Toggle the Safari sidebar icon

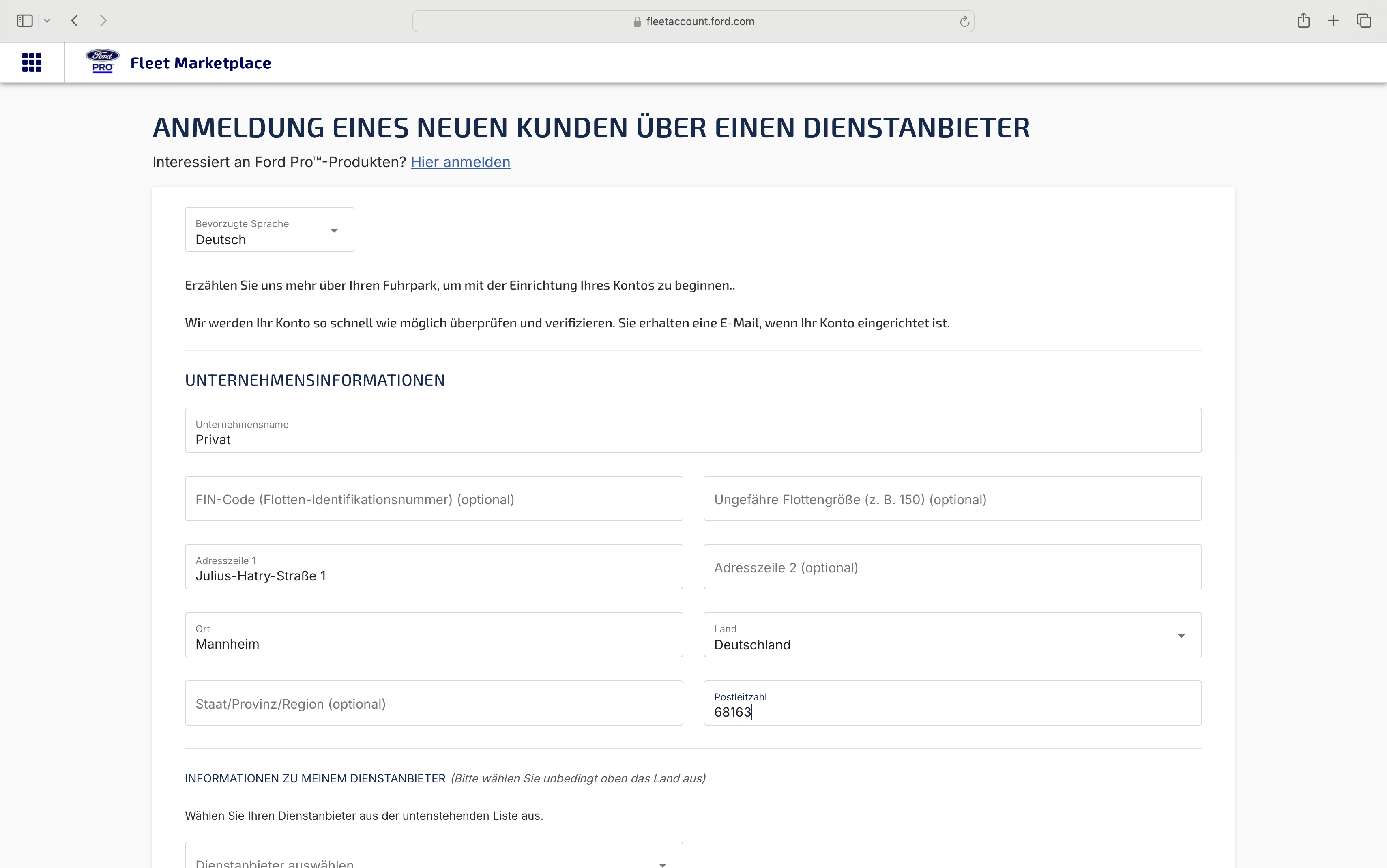click(25, 21)
